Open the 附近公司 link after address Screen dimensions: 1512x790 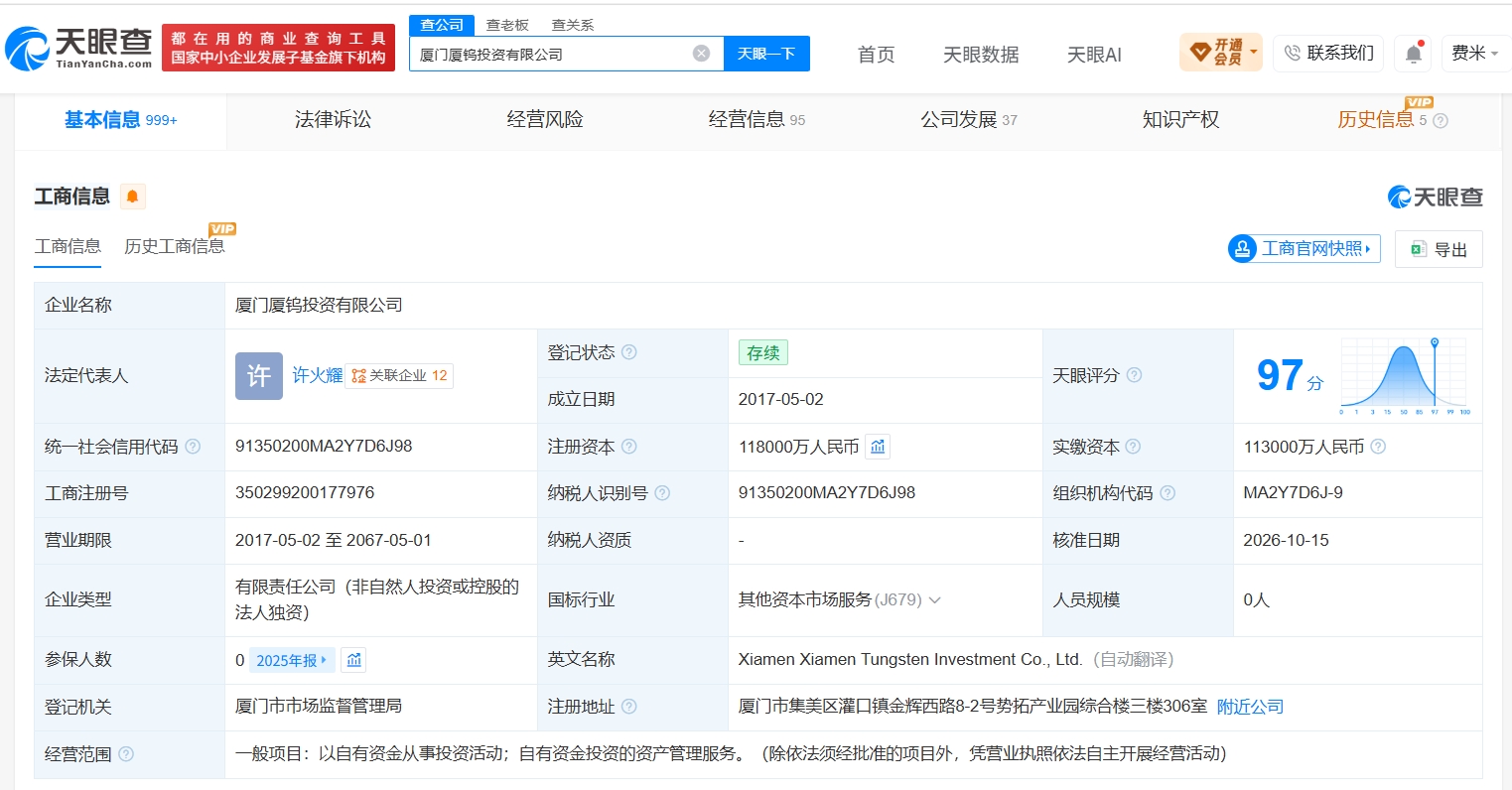tap(1250, 707)
